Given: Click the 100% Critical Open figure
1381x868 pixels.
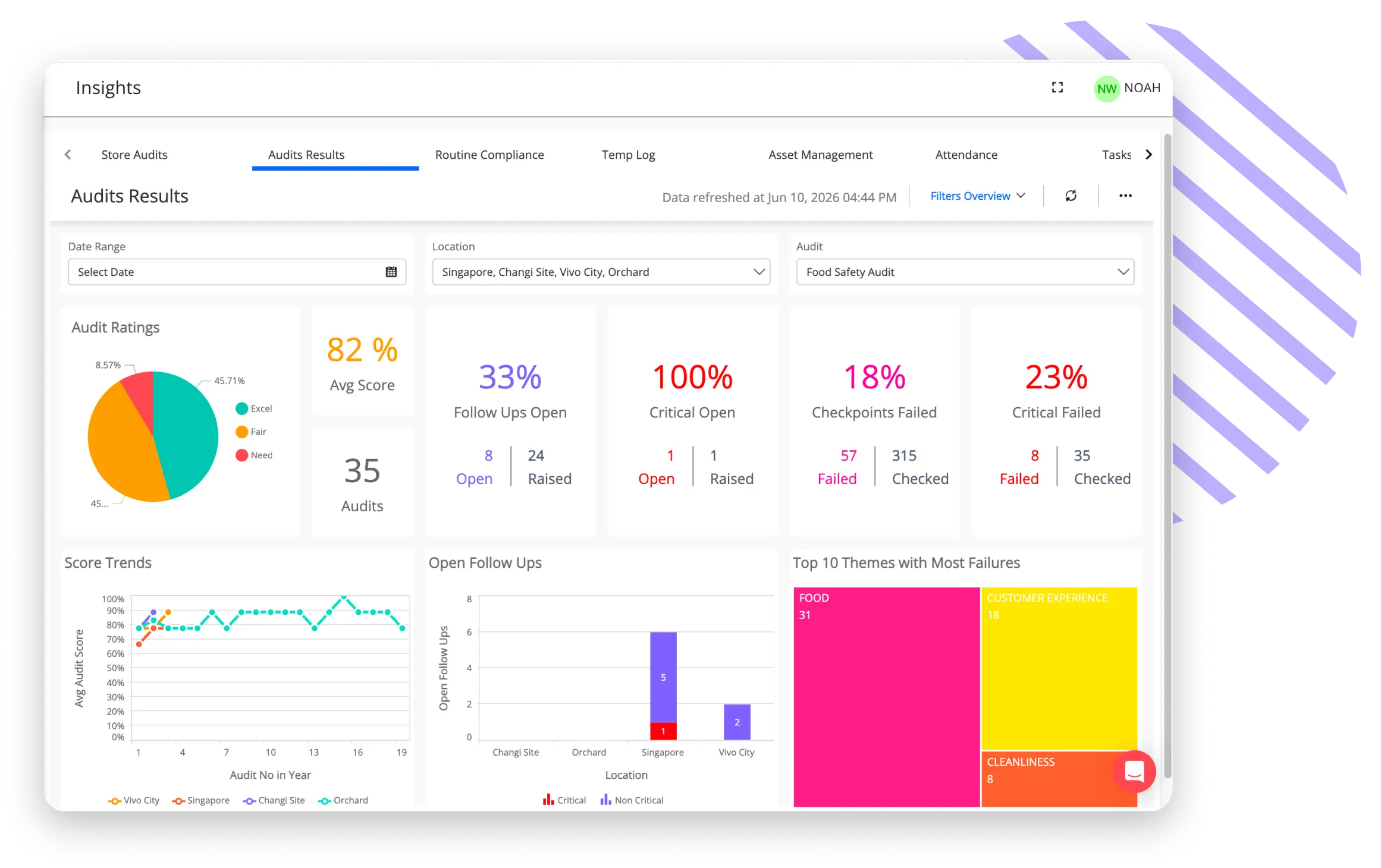Looking at the screenshot, I should (692, 377).
